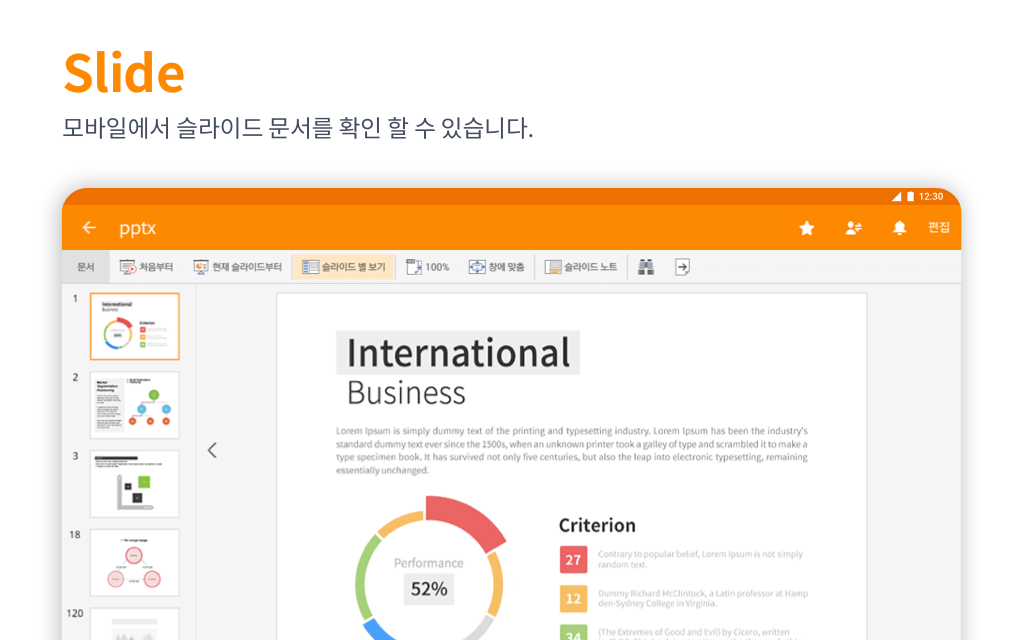Click the Performance chart label
The width and height of the screenshot is (1024, 640).
pos(428,563)
